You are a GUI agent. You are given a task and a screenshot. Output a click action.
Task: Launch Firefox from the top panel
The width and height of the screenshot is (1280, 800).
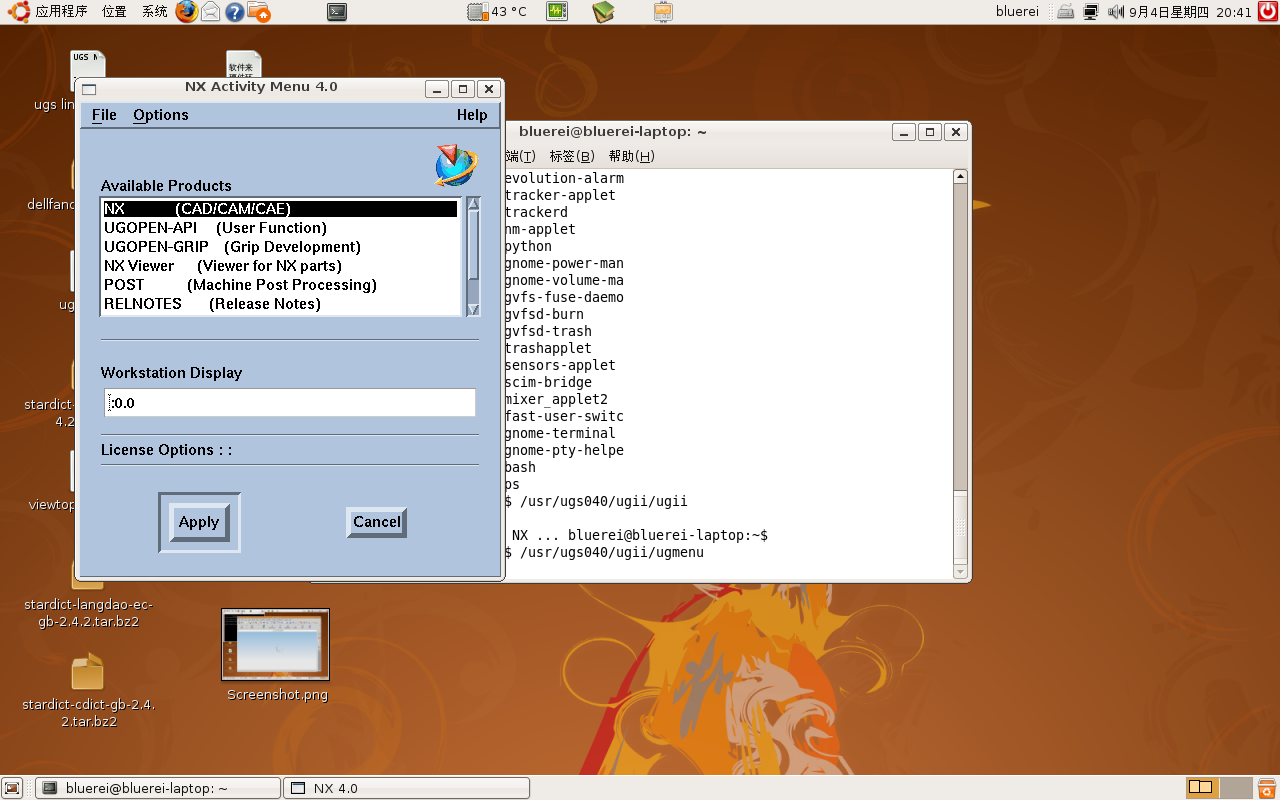186,12
